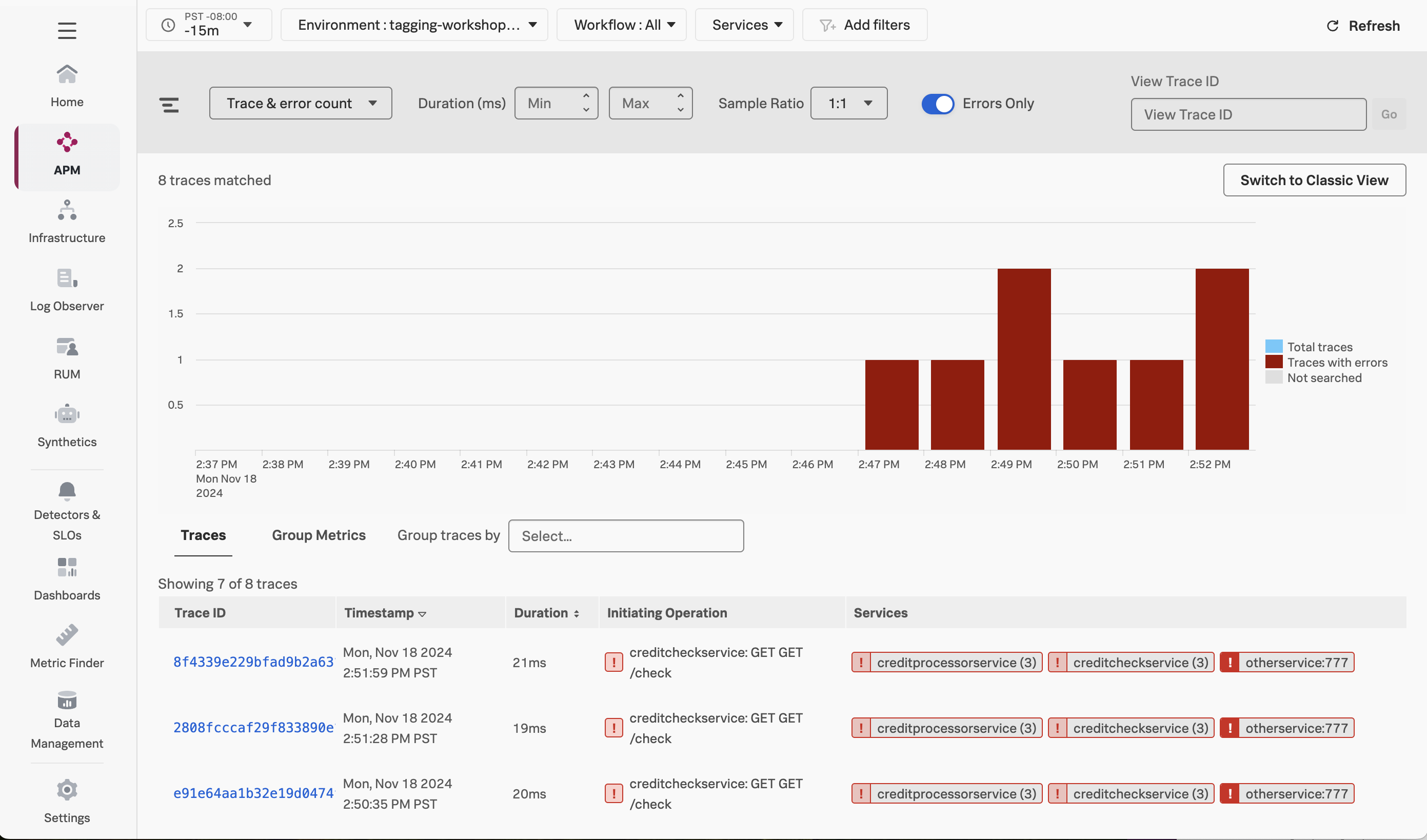Click Switch to Classic View button
Viewport: 1427px width, 840px height.
point(1314,181)
